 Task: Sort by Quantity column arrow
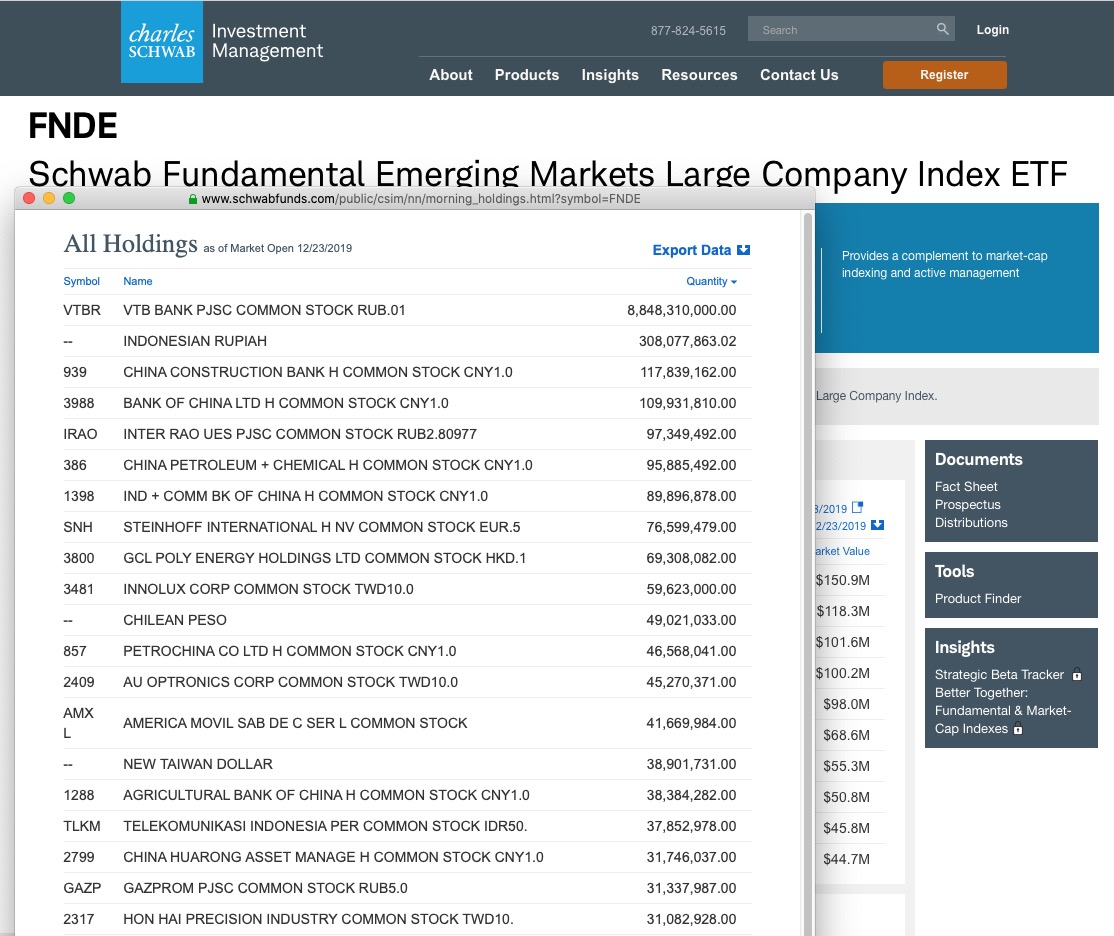coord(734,282)
